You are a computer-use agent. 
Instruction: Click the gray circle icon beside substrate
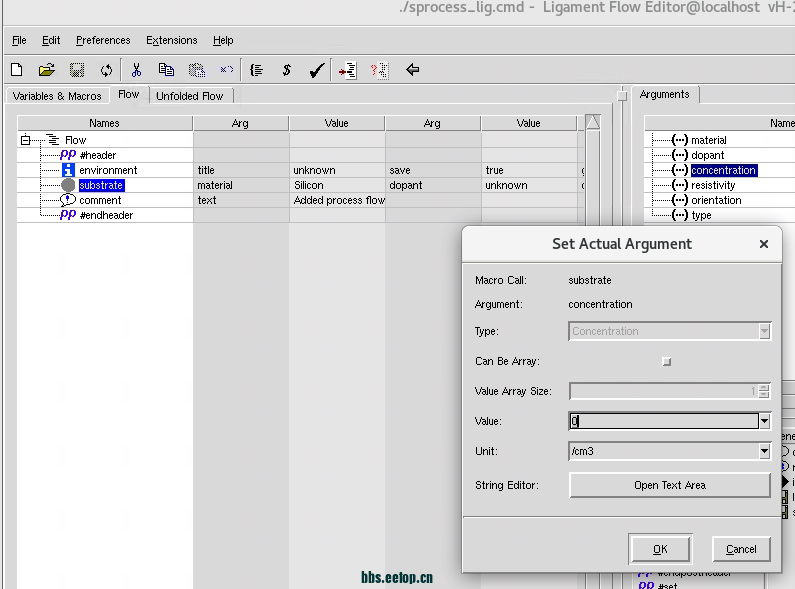pos(68,185)
